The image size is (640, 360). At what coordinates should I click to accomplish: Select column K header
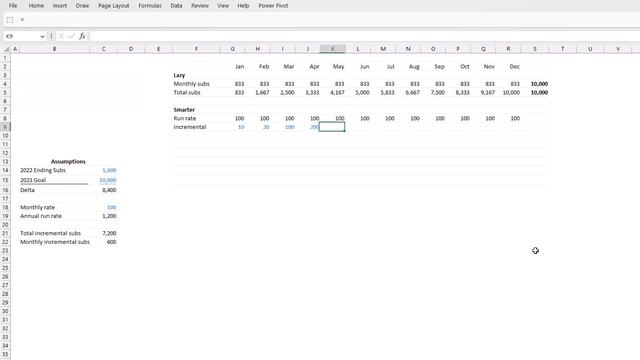[x=333, y=49]
